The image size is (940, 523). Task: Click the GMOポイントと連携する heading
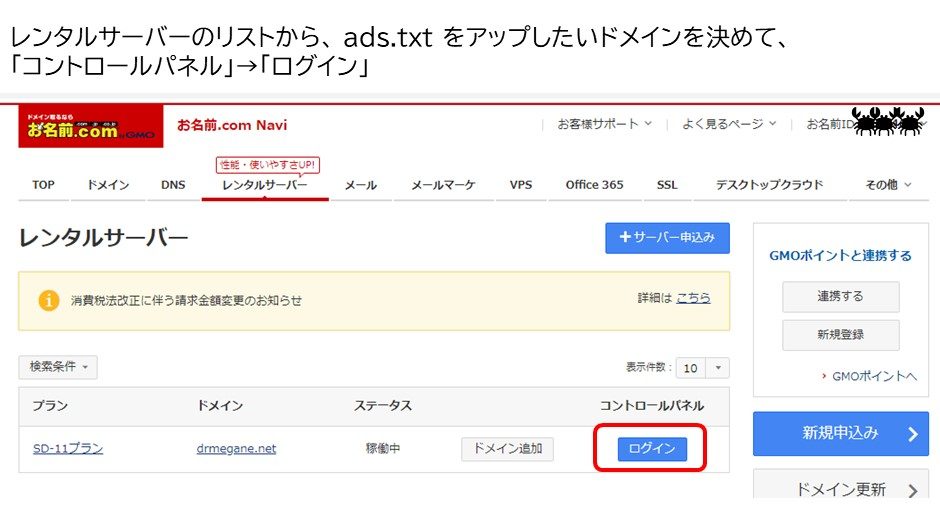pos(840,256)
